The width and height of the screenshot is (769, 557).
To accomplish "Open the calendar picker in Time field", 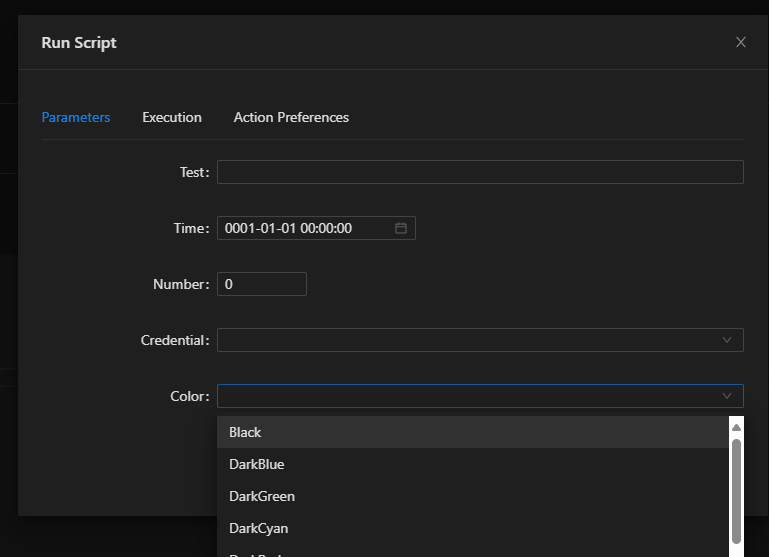I will click(x=401, y=228).
